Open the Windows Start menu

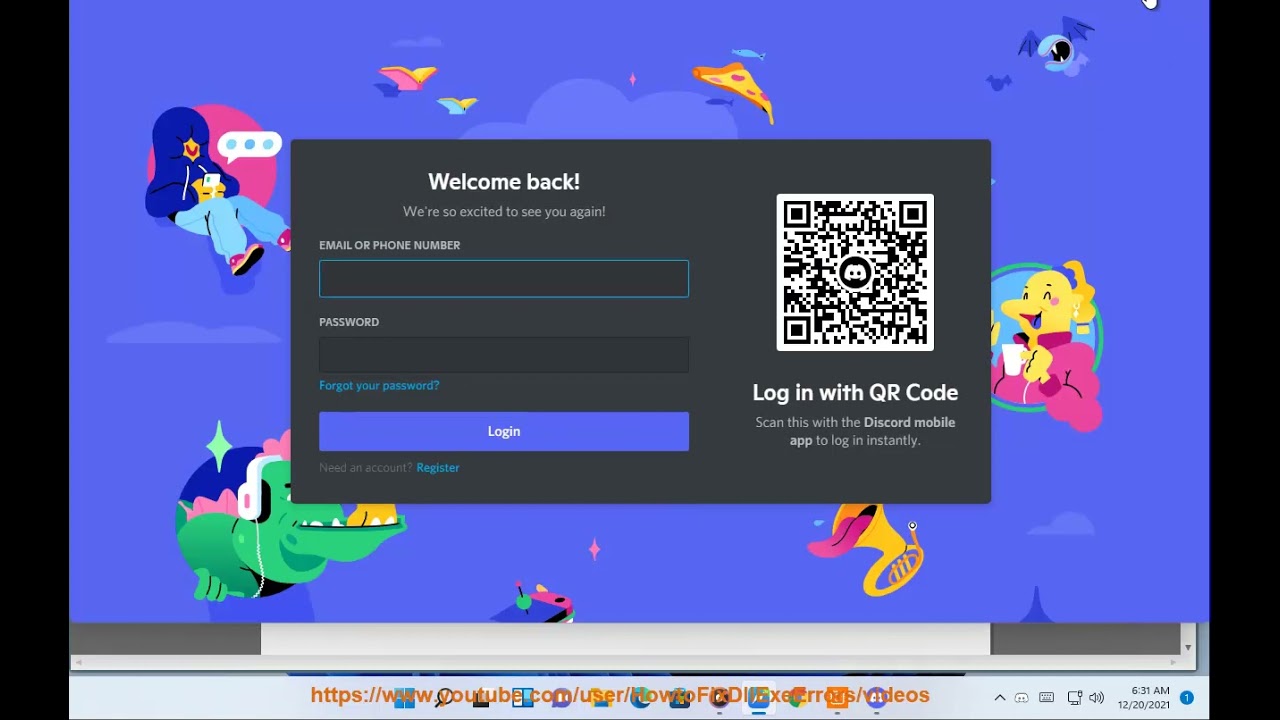[x=404, y=697]
